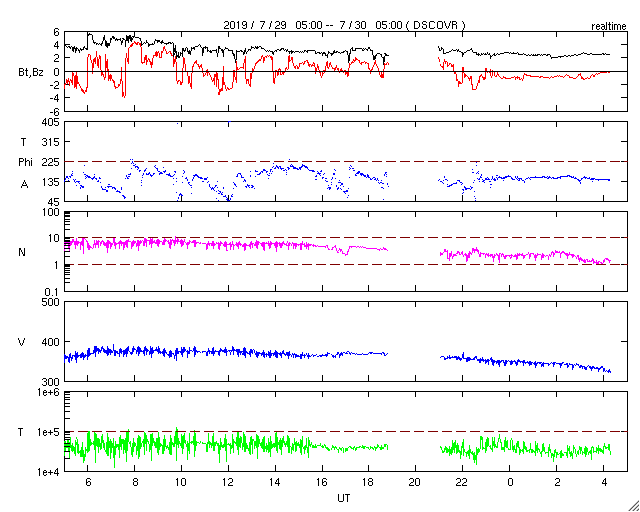This screenshot has height=512, width=640.
Task: Click the "A" label under Phi
Action: click(24, 185)
